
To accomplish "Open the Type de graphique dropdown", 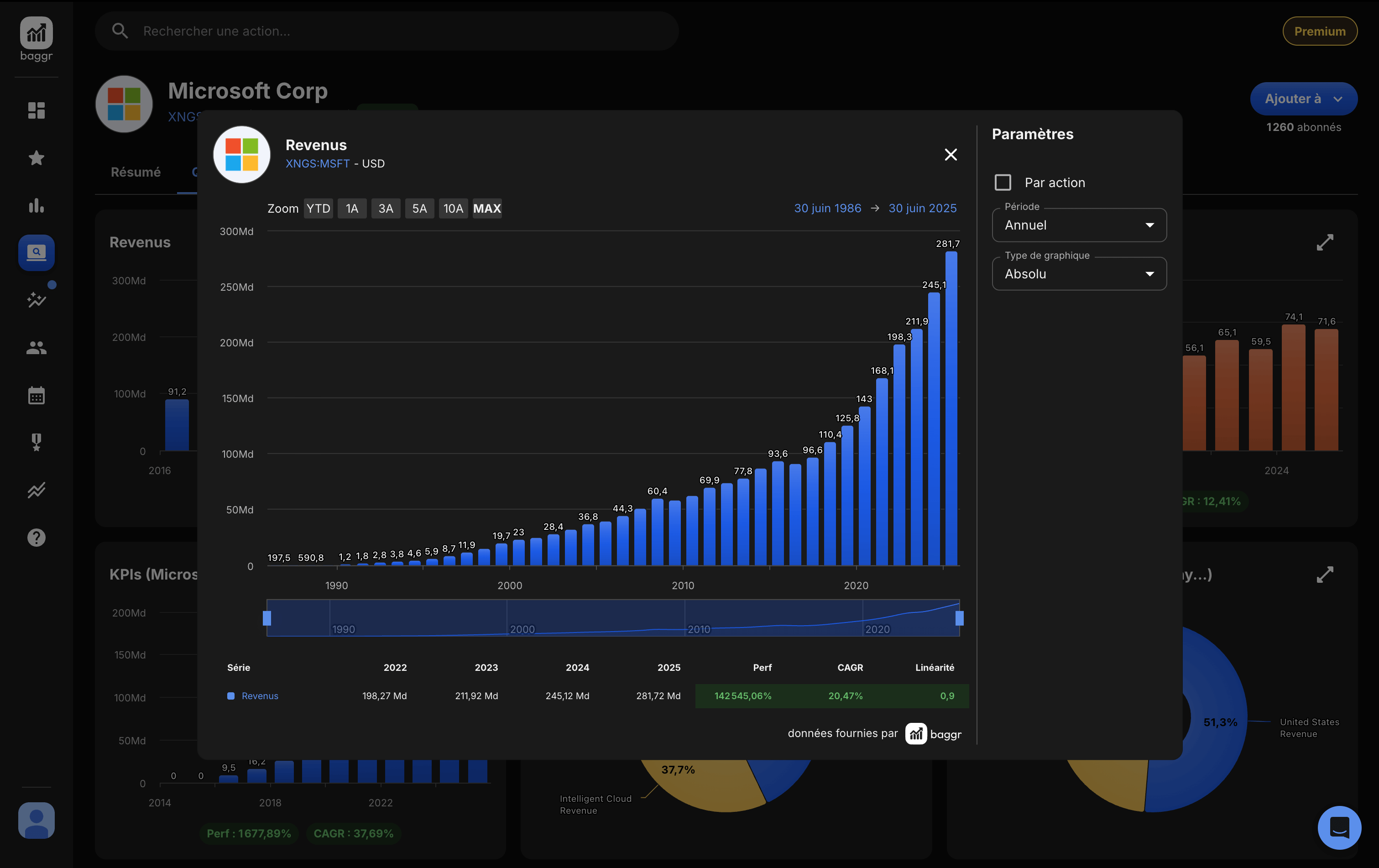I will (1079, 274).
